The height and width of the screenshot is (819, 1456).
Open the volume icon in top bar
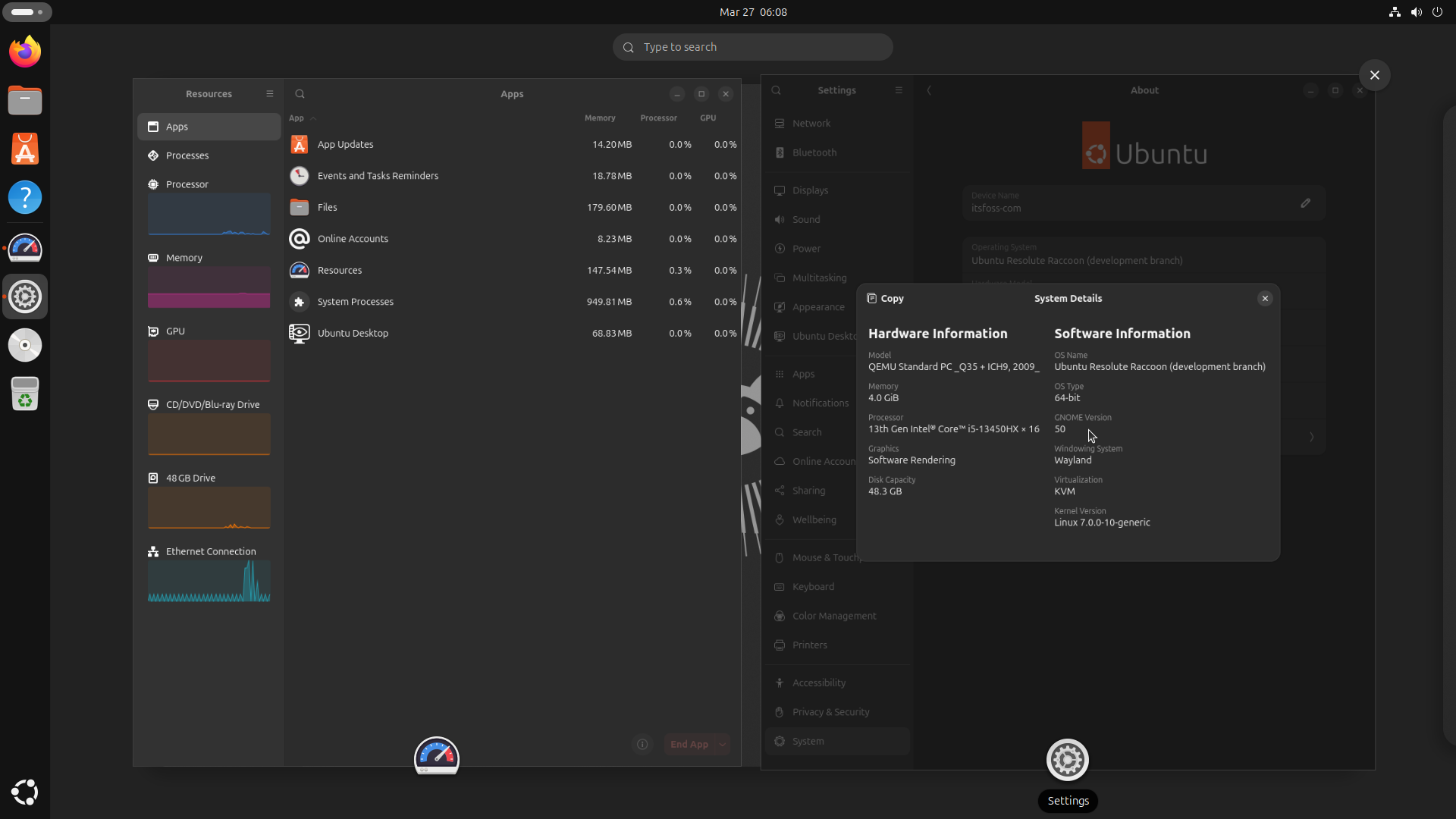[x=1416, y=12]
